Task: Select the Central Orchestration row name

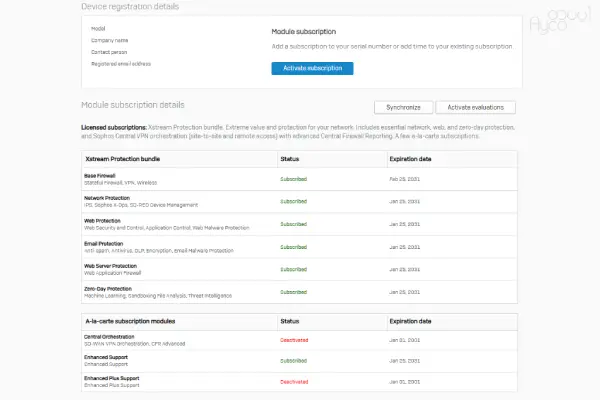Action: pos(109,337)
